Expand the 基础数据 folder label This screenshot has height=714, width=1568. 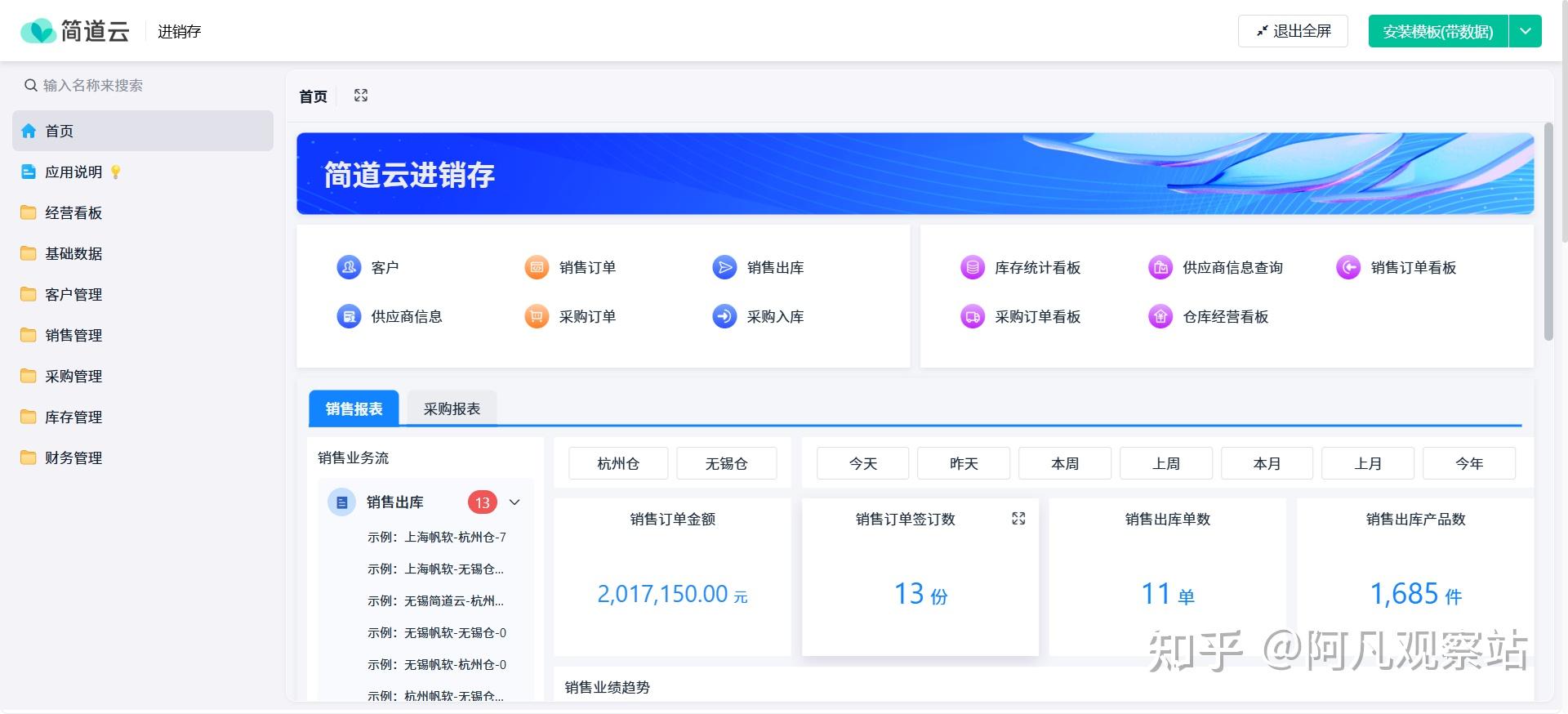tap(73, 253)
